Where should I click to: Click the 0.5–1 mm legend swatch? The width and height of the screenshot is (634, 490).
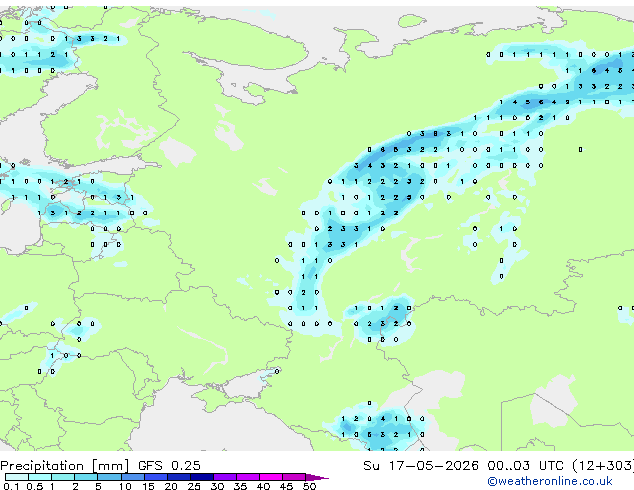pos(40,477)
